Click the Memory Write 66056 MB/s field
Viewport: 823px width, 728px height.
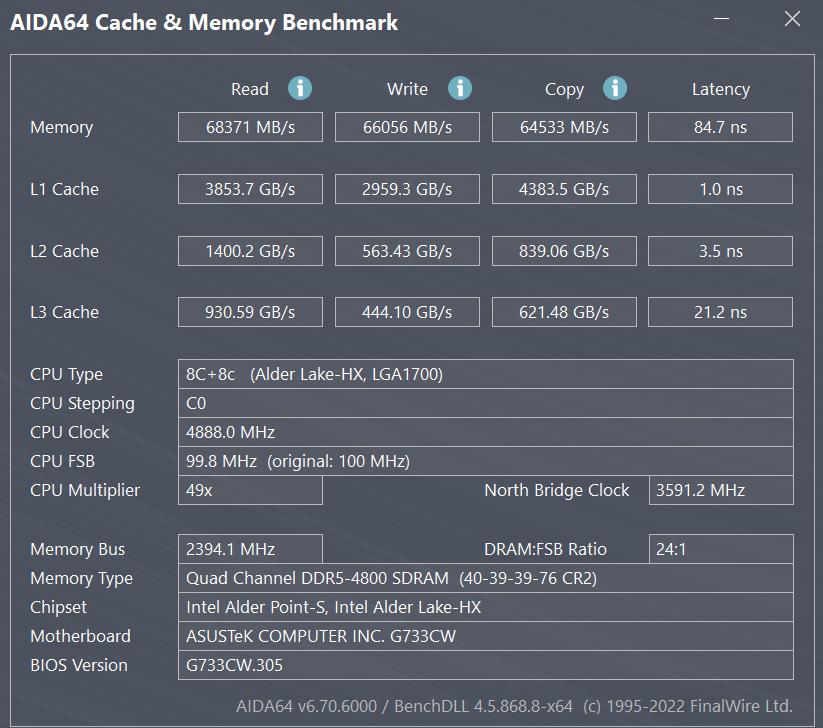coord(407,127)
